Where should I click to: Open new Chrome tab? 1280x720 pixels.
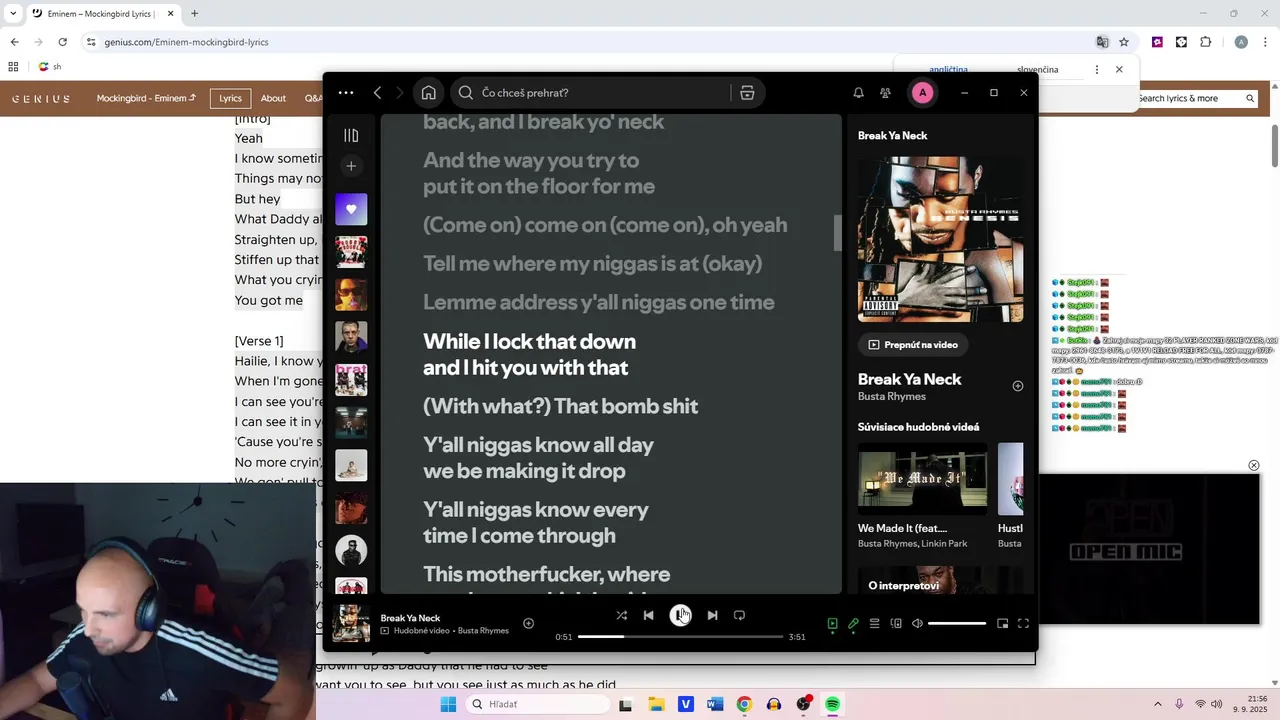click(x=194, y=13)
